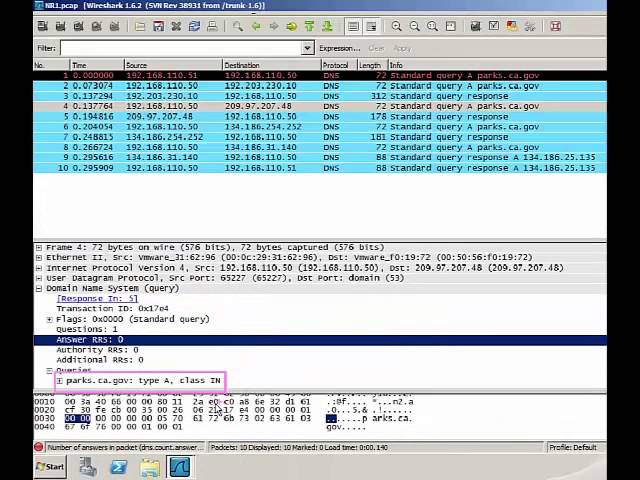Screen dimensions: 640x480
Task: Click the Apply filter button
Action: (x=402, y=48)
